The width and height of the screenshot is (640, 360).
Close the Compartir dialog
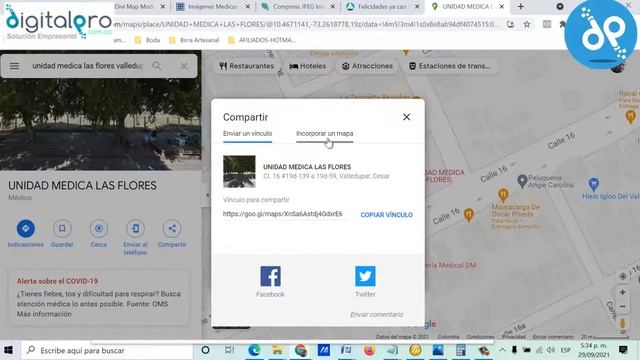pyautogui.click(x=407, y=117)
